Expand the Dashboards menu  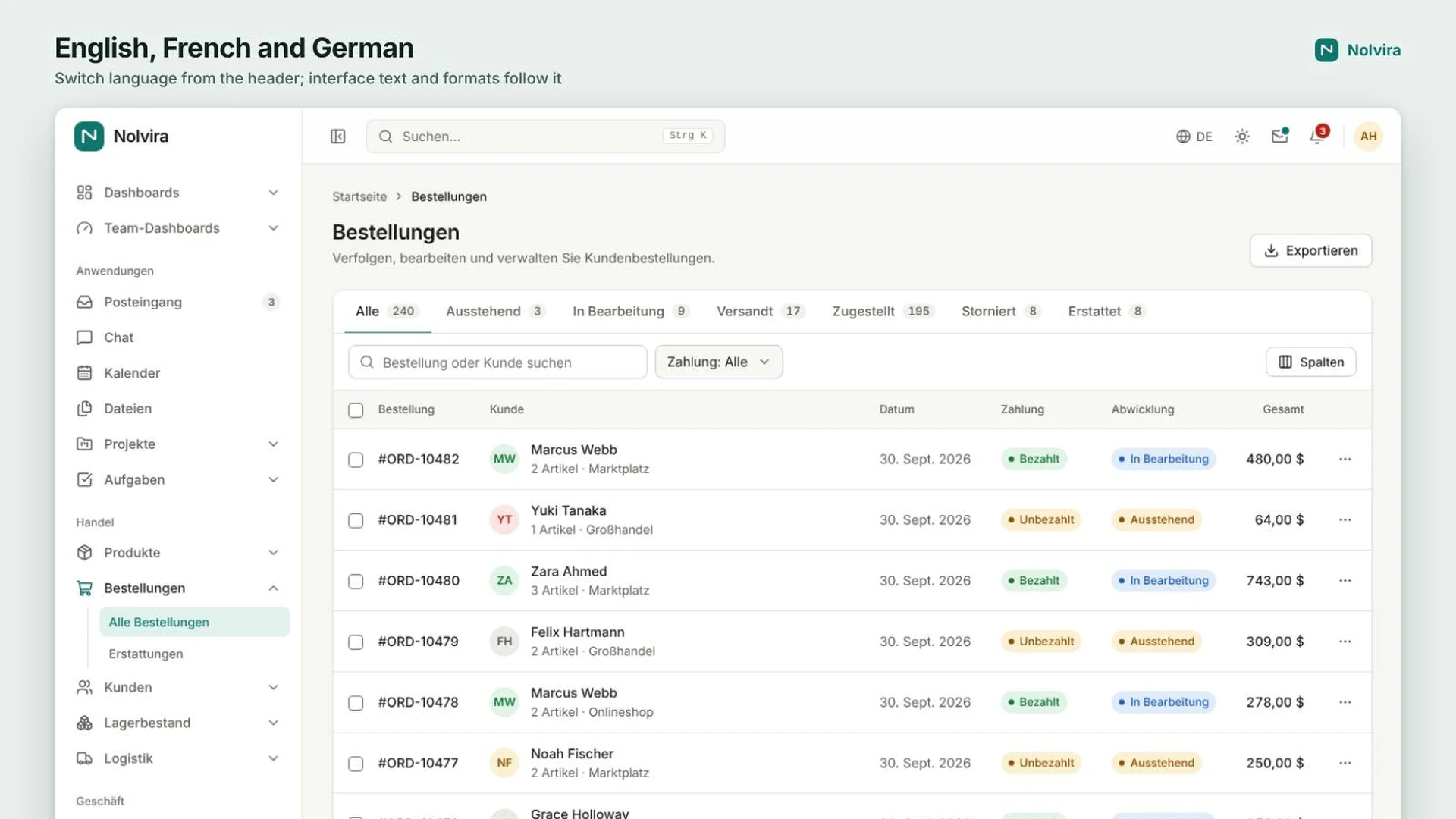click(178, 193)
